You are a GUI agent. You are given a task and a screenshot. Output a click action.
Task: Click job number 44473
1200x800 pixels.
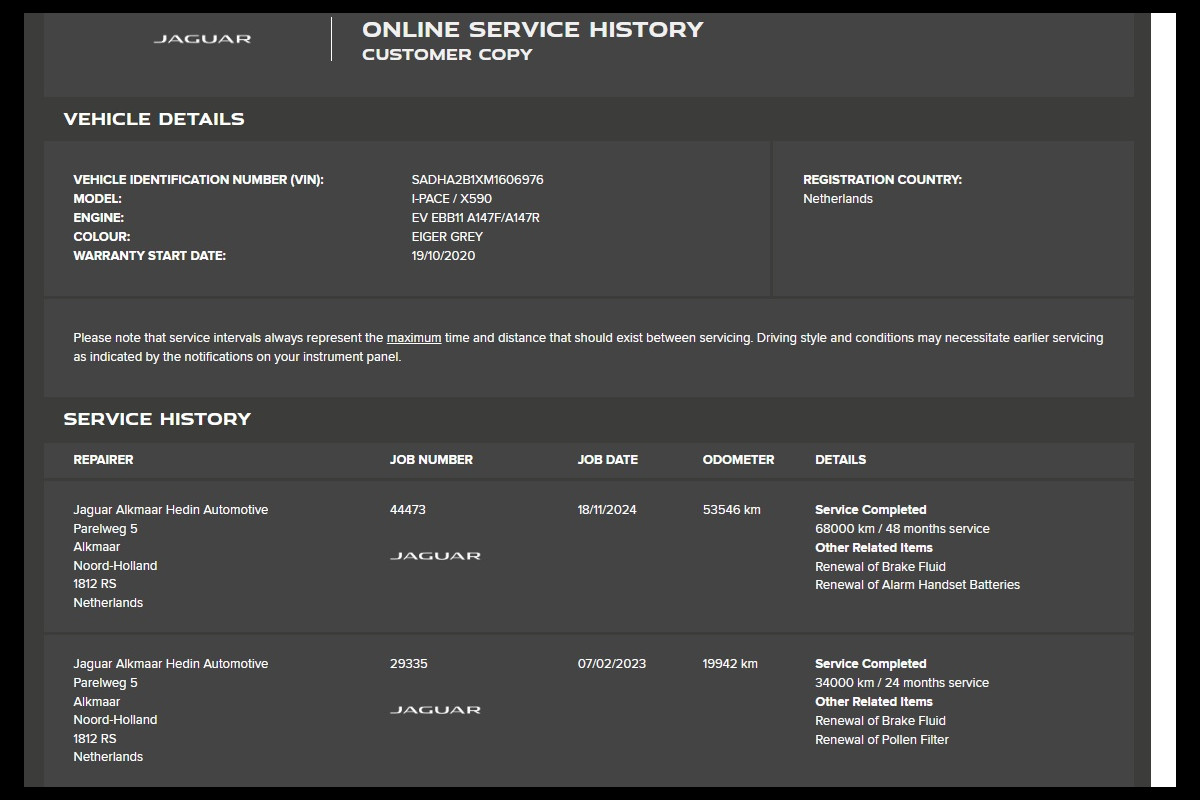pos(407,510)
